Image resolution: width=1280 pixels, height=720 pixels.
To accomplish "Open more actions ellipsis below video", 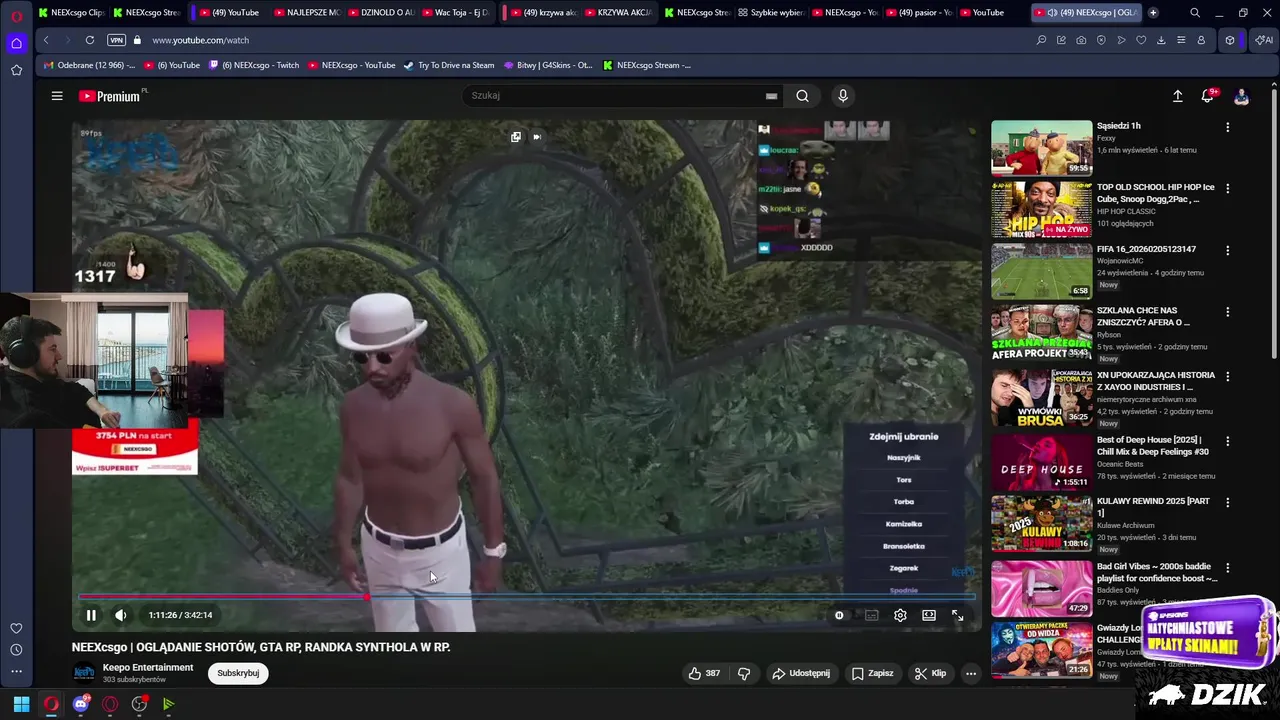I will [x=970, y=673].
